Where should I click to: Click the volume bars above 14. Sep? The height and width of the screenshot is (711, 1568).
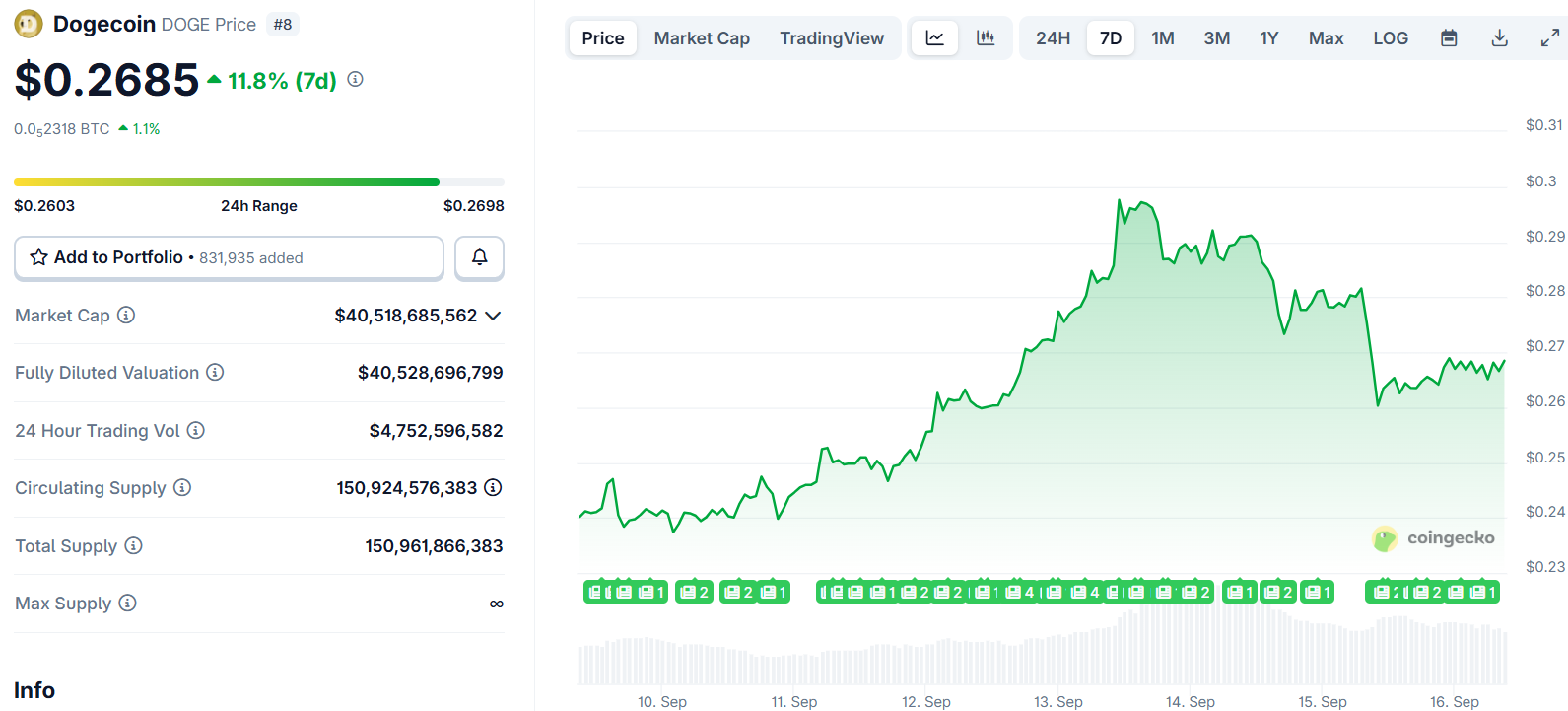pos(1191,643)
